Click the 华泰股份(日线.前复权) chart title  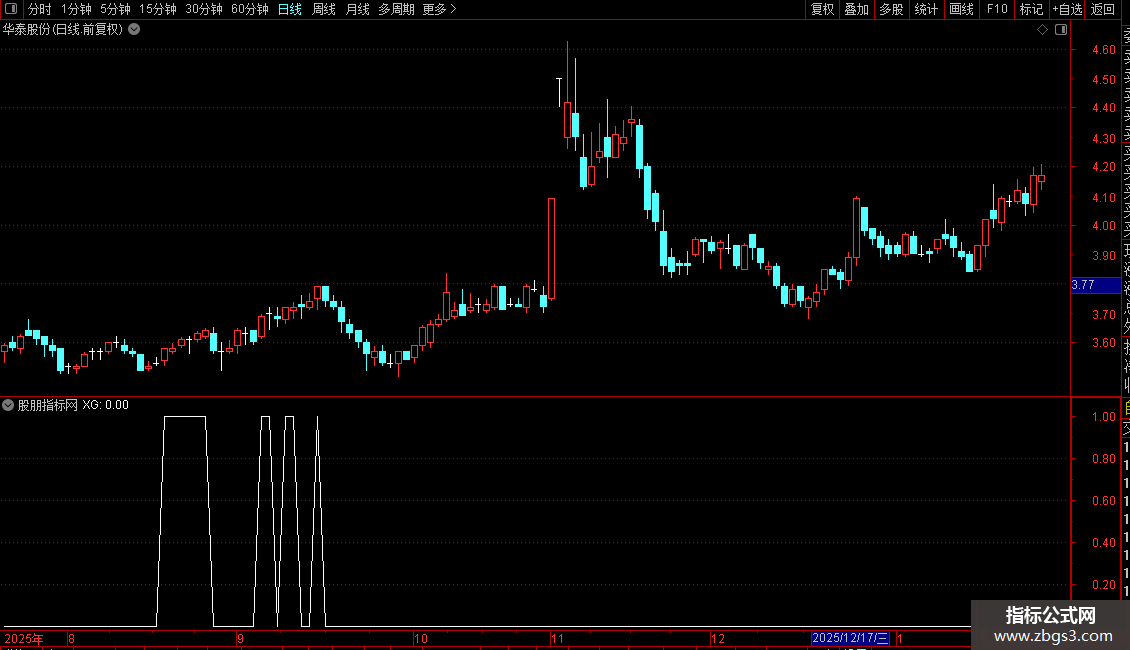pyautogui.click(x=63, y=30)
